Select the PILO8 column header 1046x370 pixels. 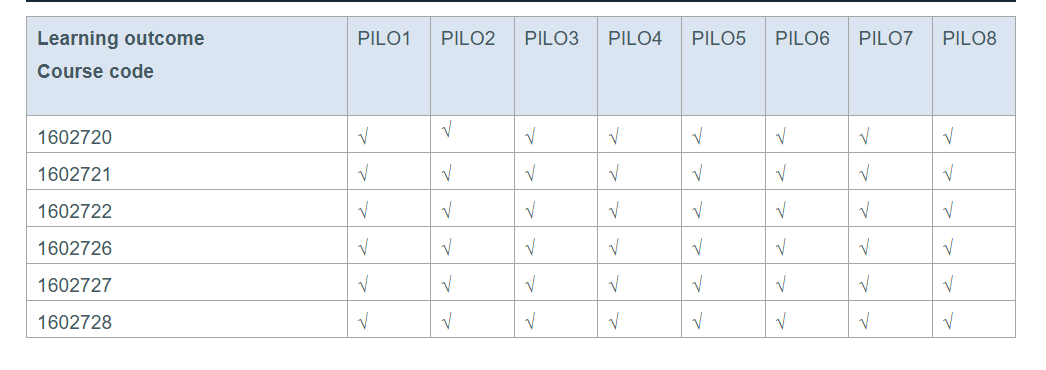pyautogui.click(x=969, y=39)
